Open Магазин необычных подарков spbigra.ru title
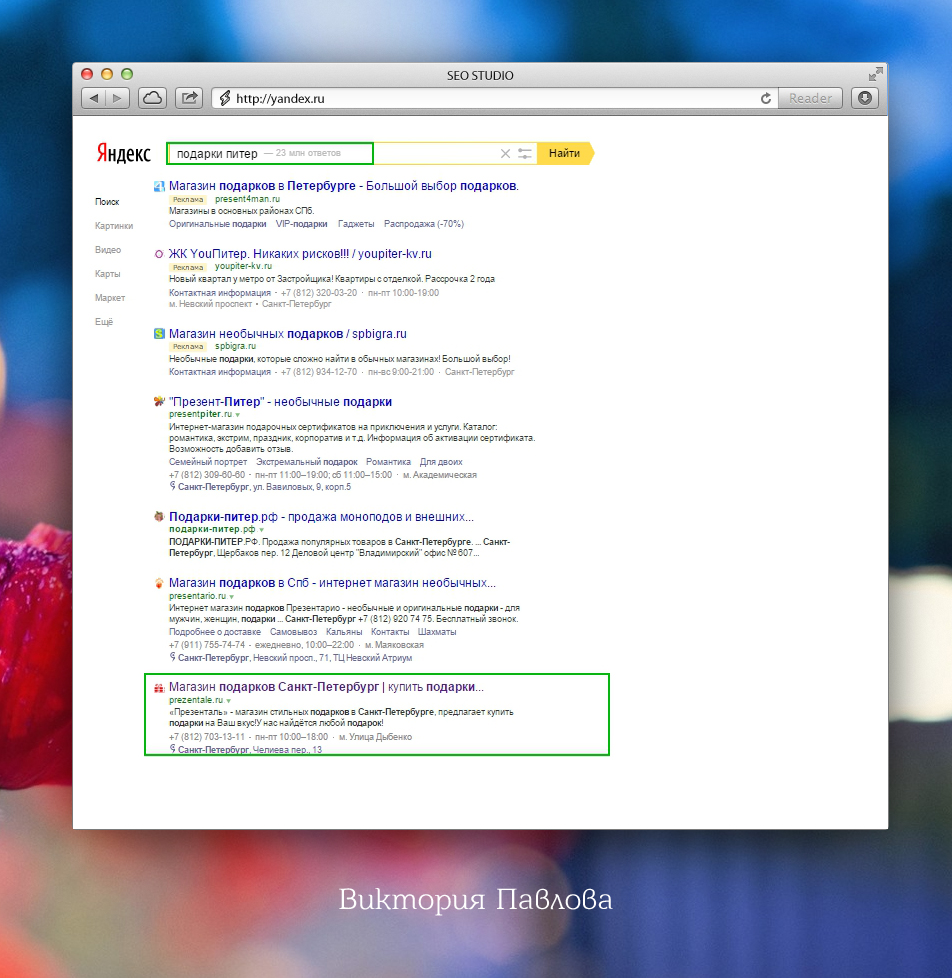This screenshot has width=952, height=978. 288,334
